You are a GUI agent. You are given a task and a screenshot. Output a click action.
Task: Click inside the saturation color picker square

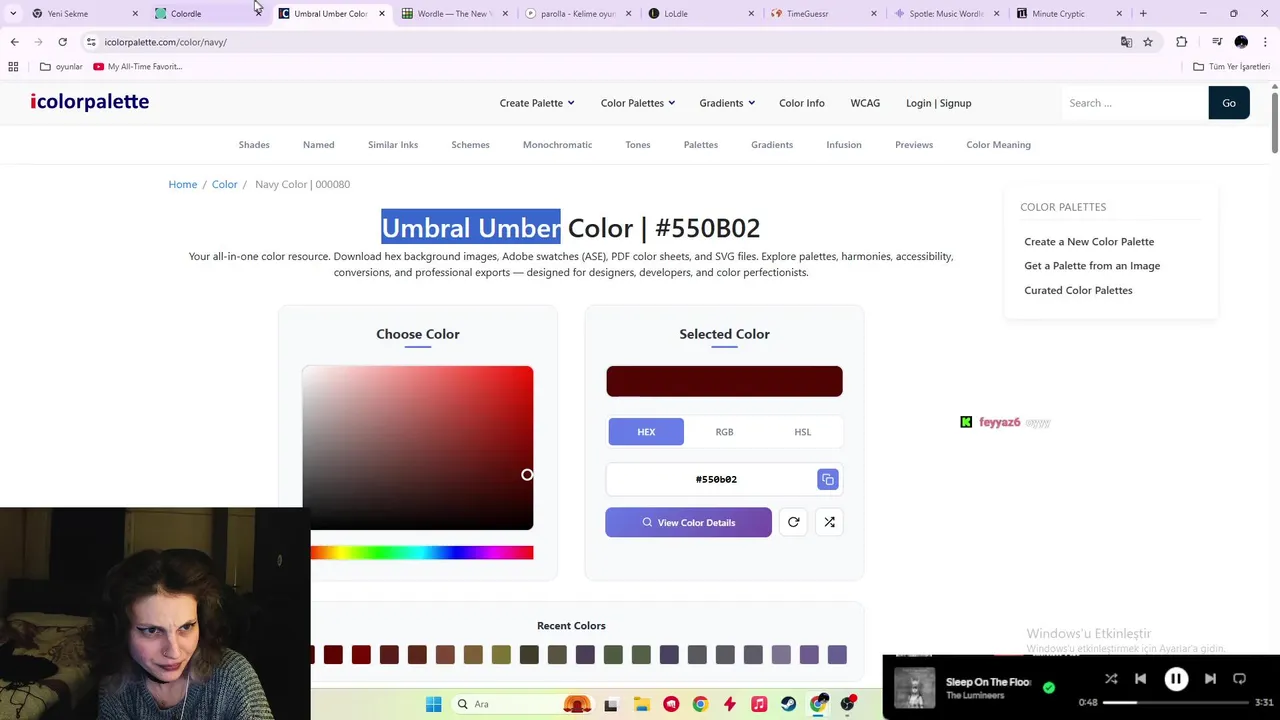click(418, 448)
